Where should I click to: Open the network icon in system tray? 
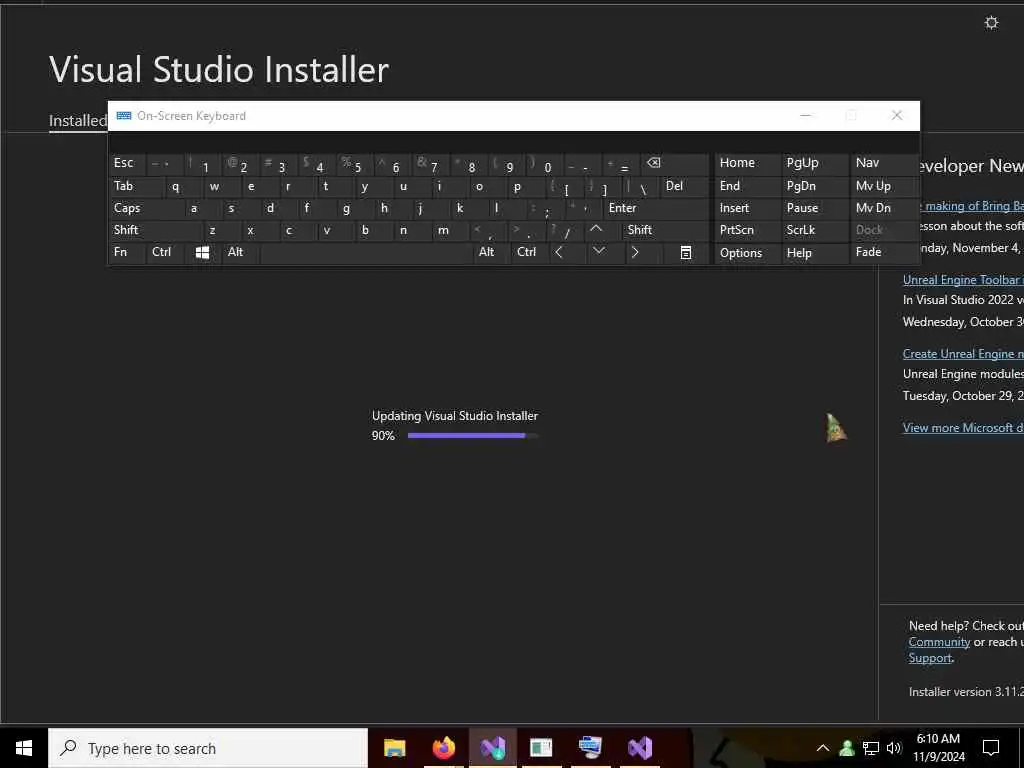click(x=871, y=748)
